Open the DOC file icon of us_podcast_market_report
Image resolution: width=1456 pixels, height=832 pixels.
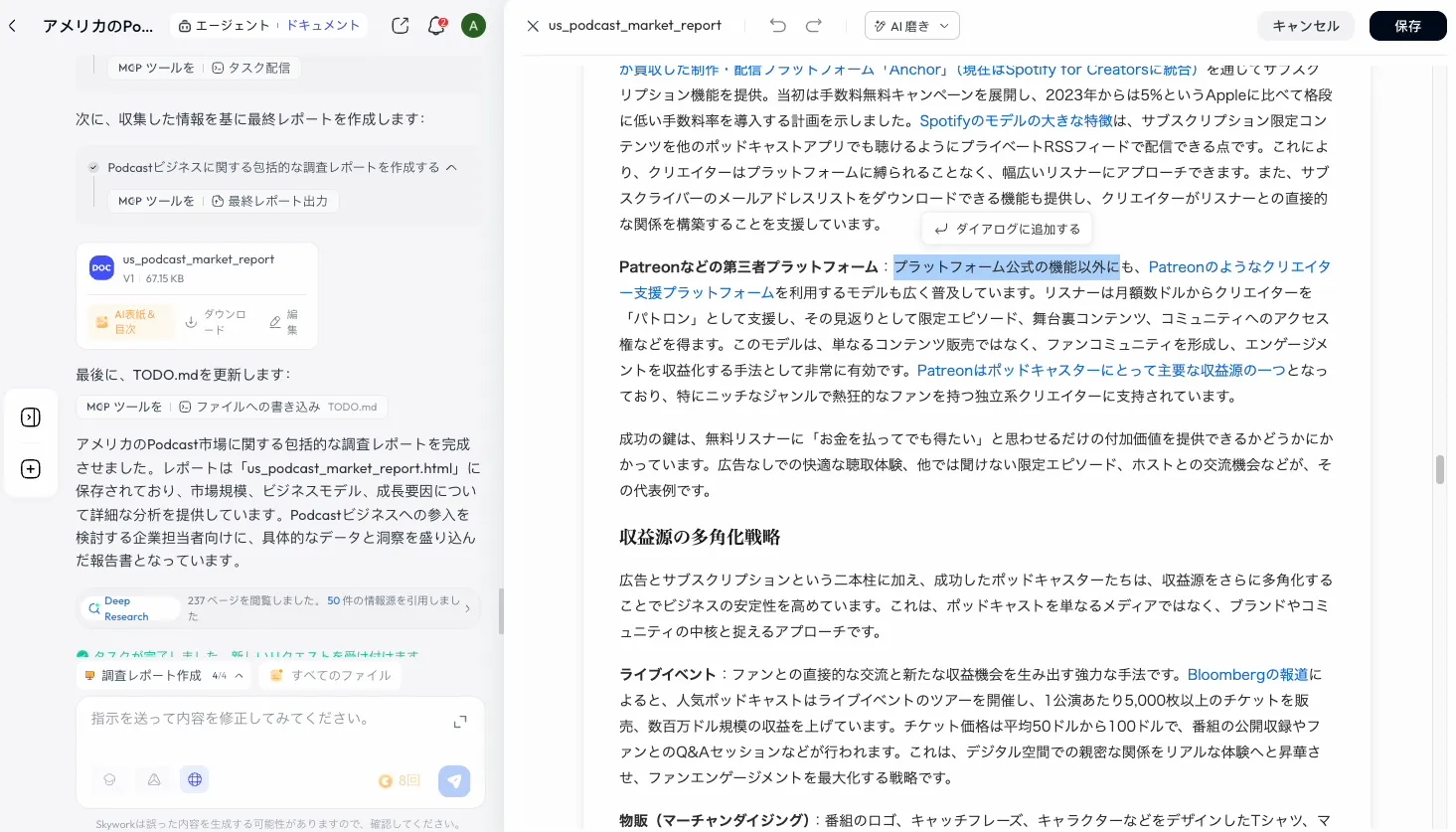pos(102,267)
